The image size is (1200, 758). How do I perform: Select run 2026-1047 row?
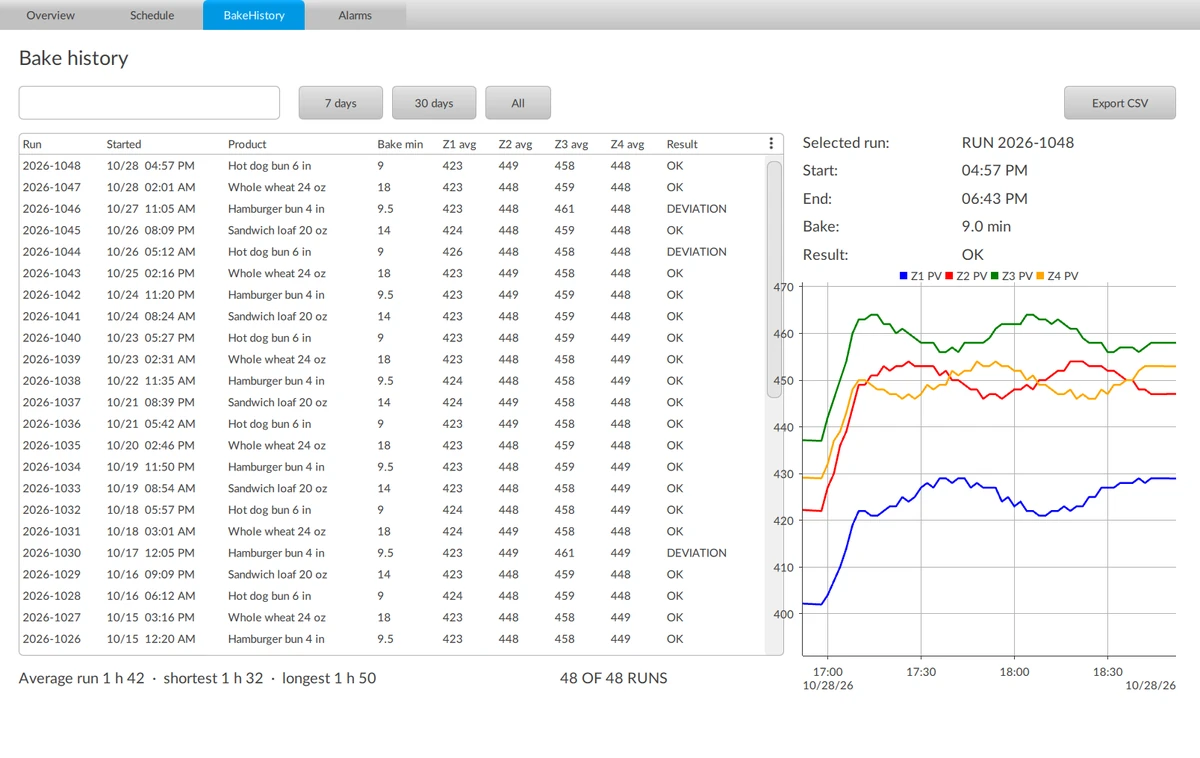pos(392,187)
